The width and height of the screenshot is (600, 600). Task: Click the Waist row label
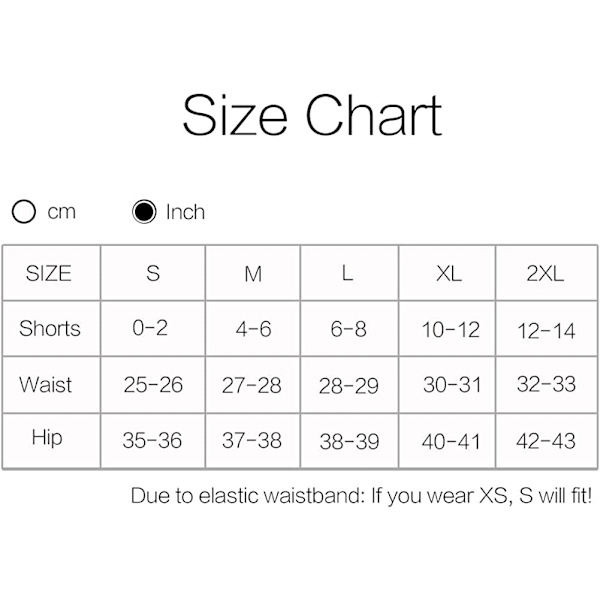(46, 384)
